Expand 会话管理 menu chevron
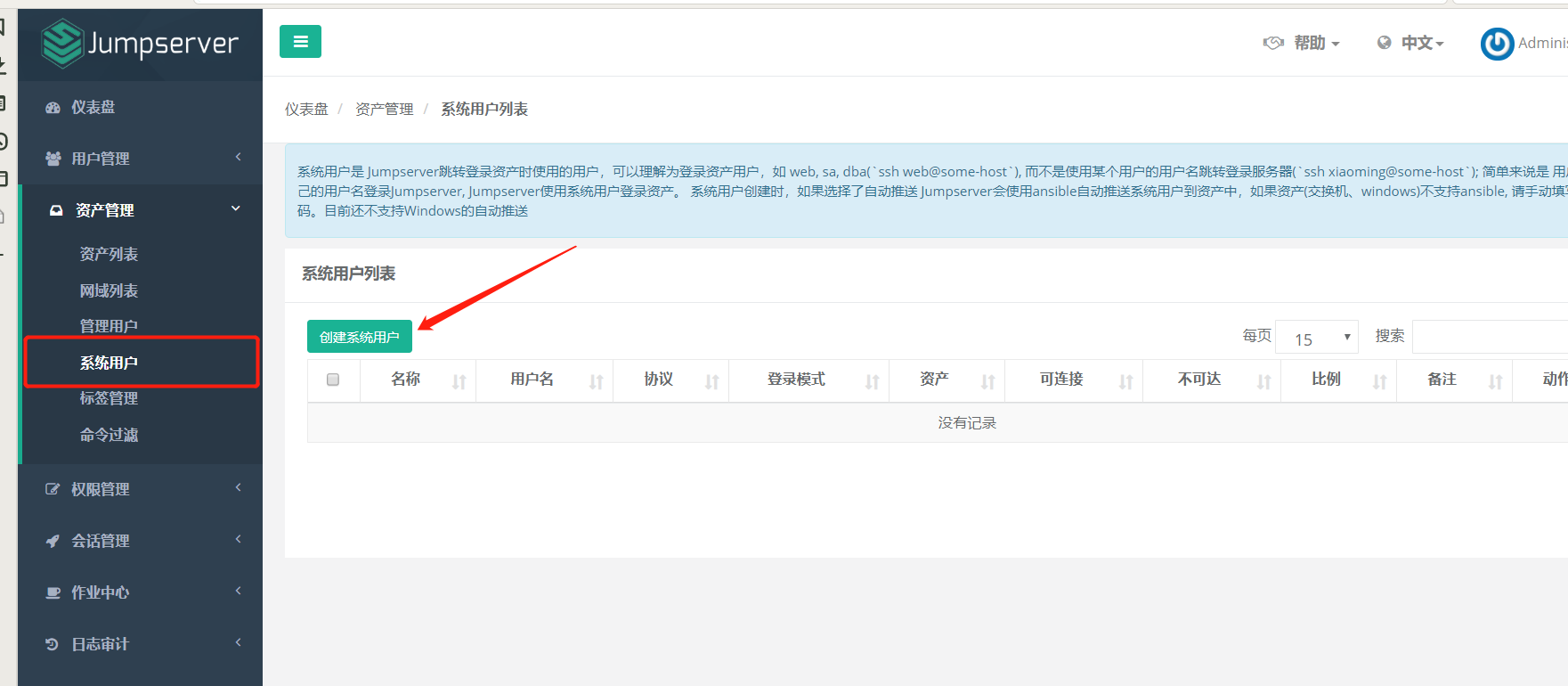 point(238,539)
